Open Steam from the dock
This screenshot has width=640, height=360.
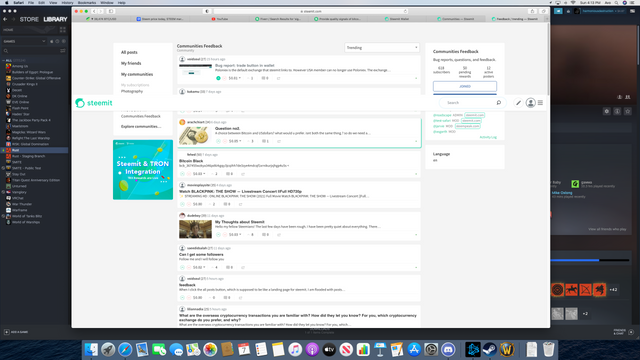click(490, 349)
